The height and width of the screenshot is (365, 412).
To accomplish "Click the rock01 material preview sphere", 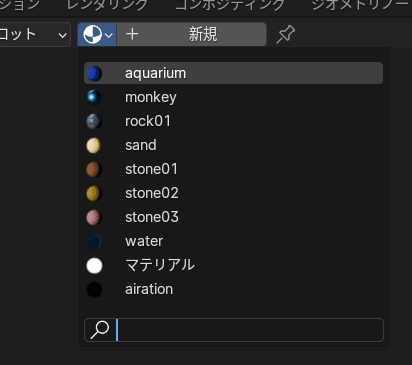I will (94, 121).
